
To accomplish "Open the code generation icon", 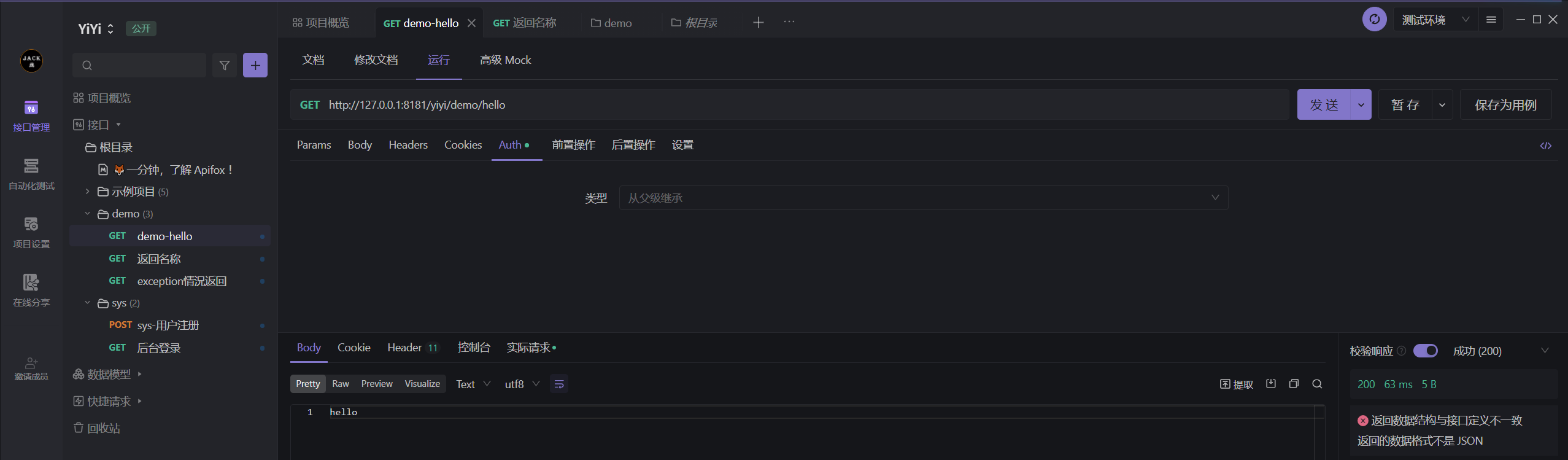I will (1546, 146).
